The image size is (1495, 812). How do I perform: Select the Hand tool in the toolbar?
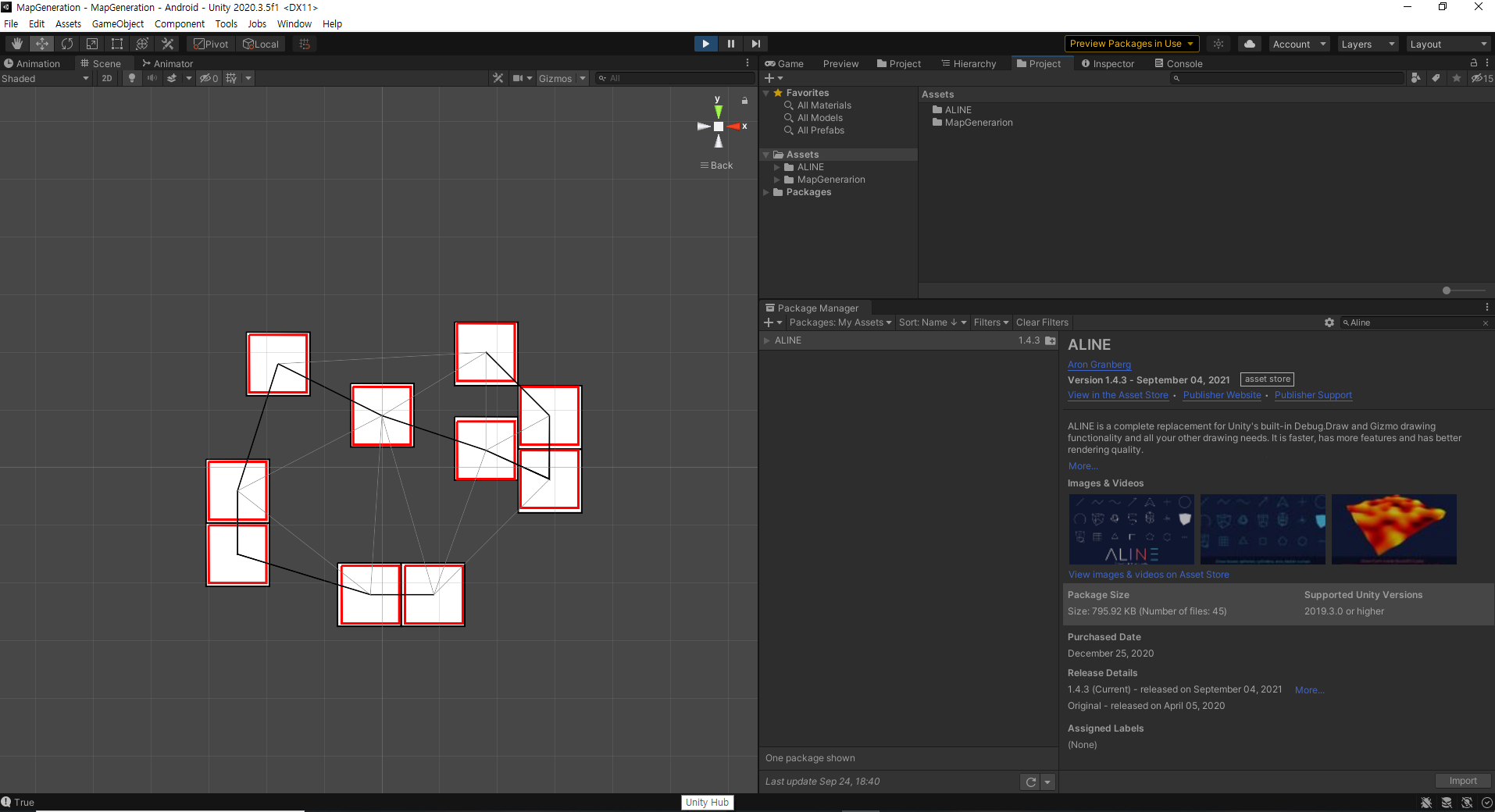coord(16,43)
